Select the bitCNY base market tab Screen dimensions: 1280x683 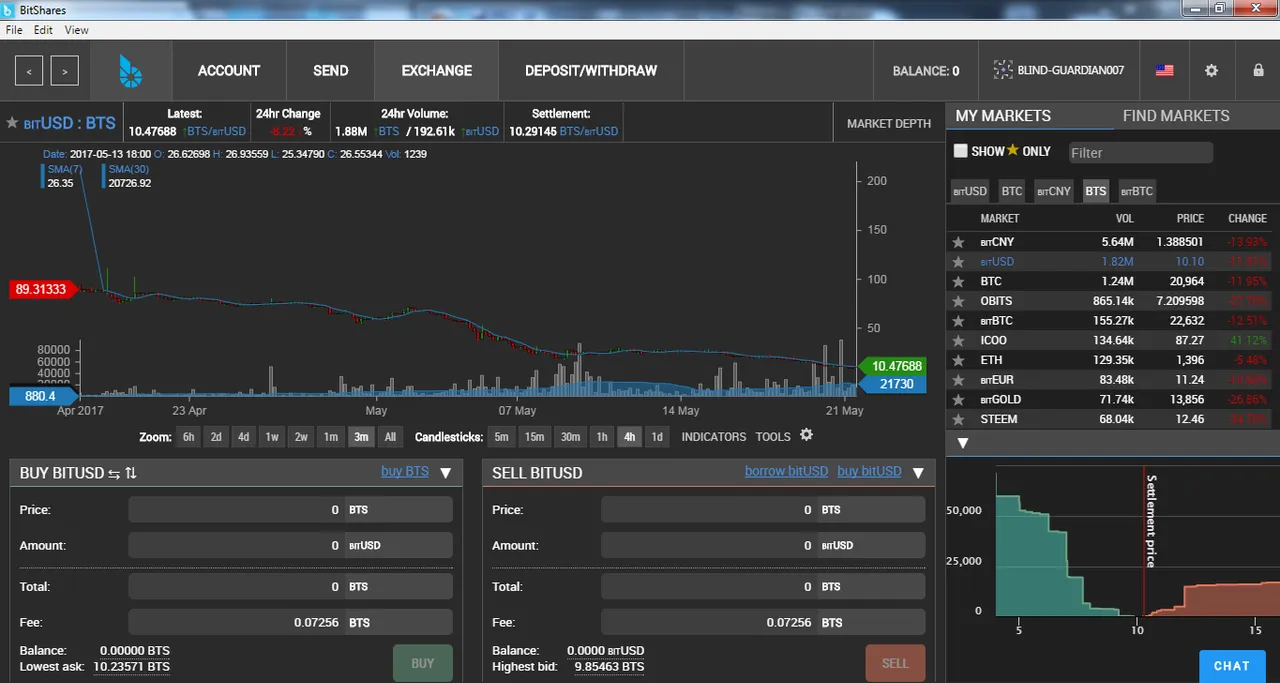[x=1053, y=191]
